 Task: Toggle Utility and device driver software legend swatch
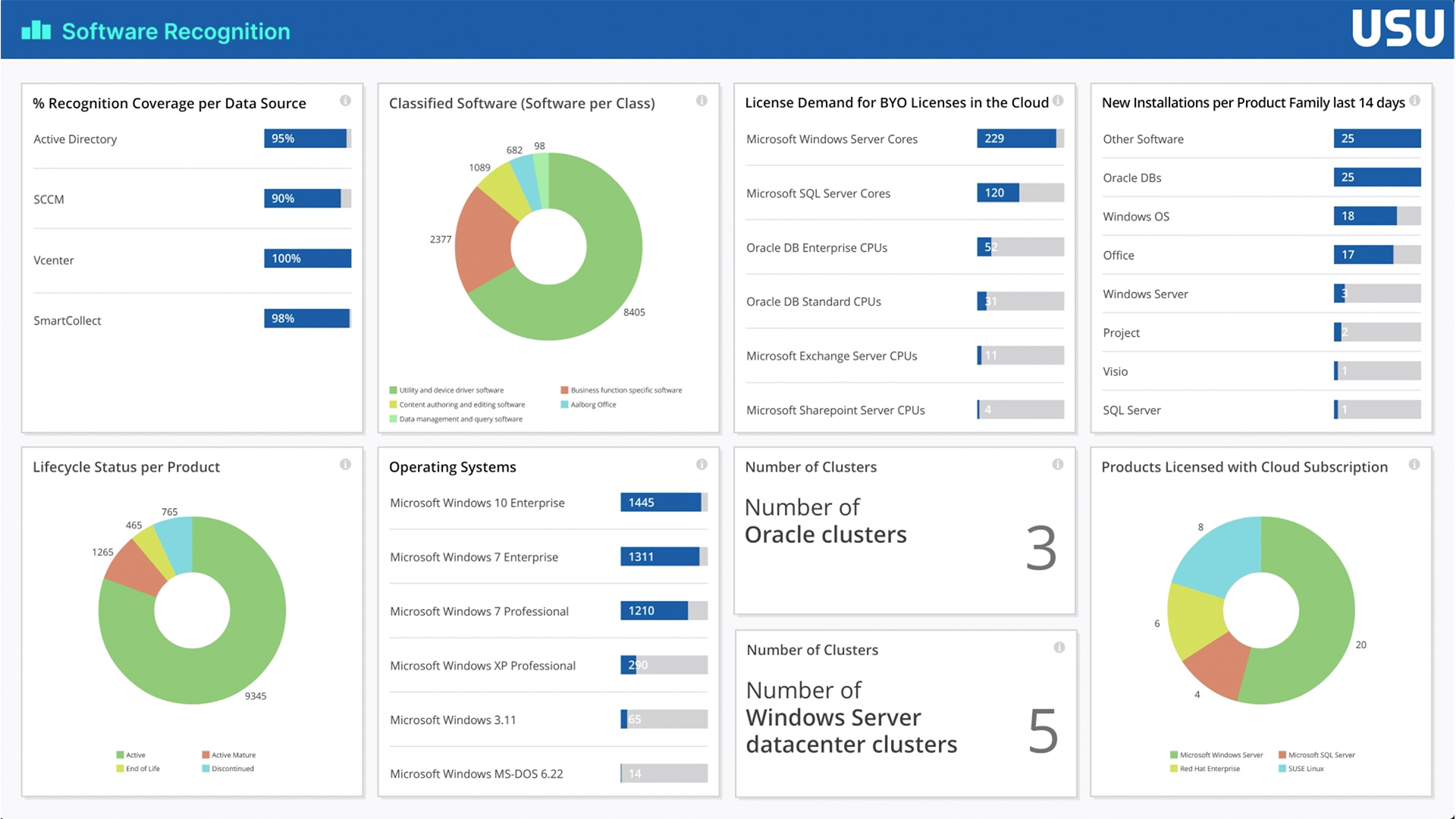(393, 391)
